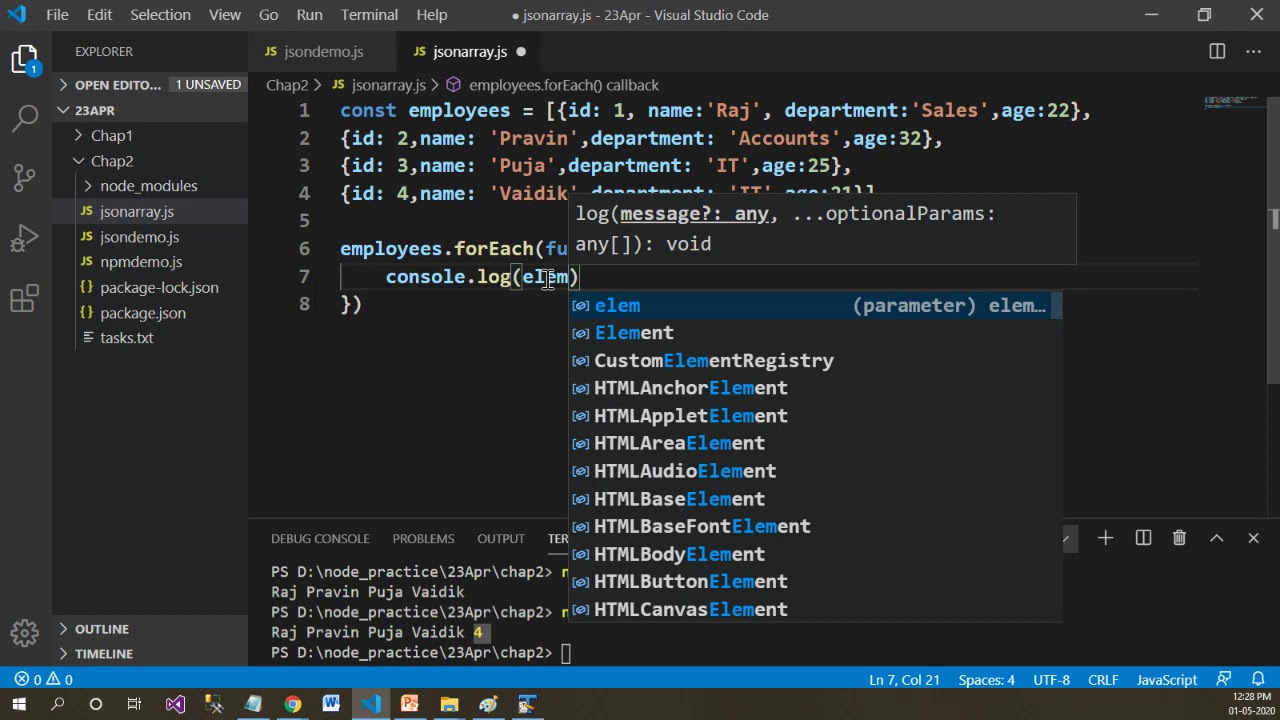Open the Manage gear menu
This screenshot has width=1280, height=720.
coord(25,632)
